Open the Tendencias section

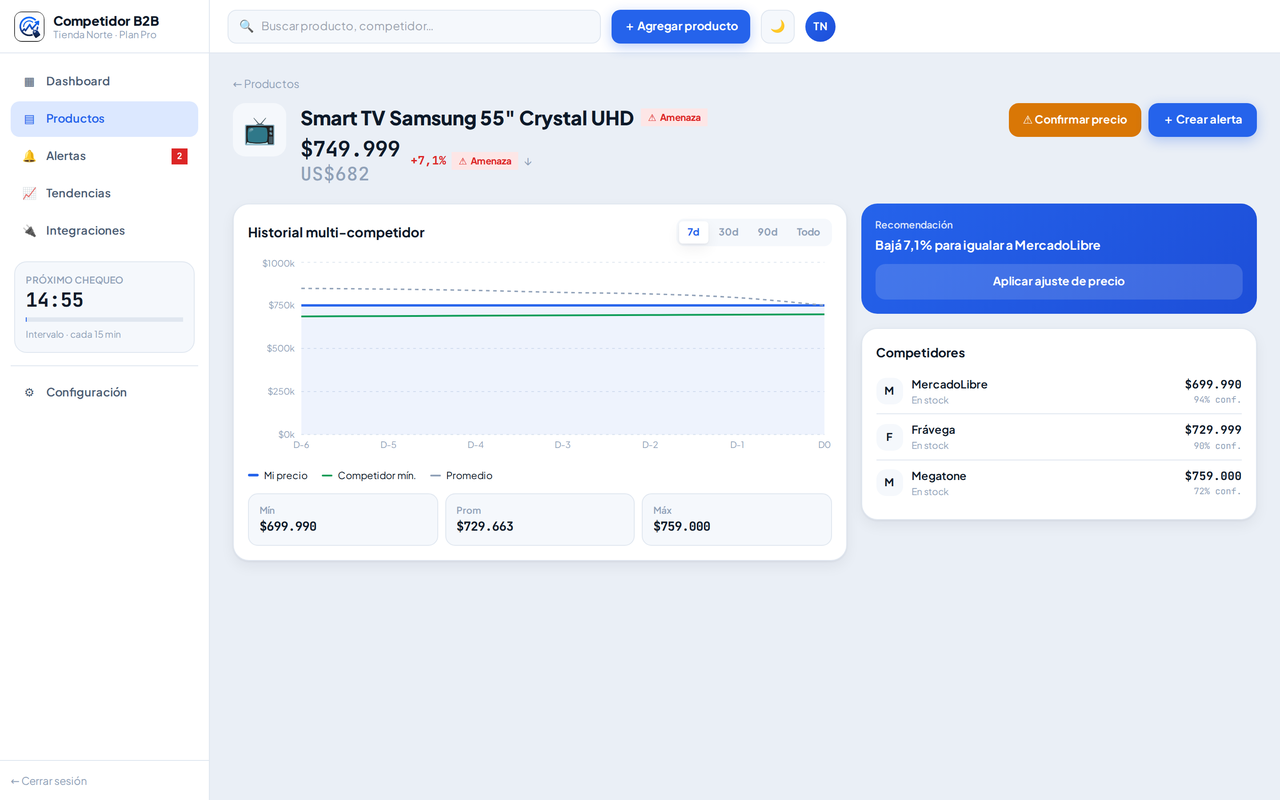click(x=104, y=193)
